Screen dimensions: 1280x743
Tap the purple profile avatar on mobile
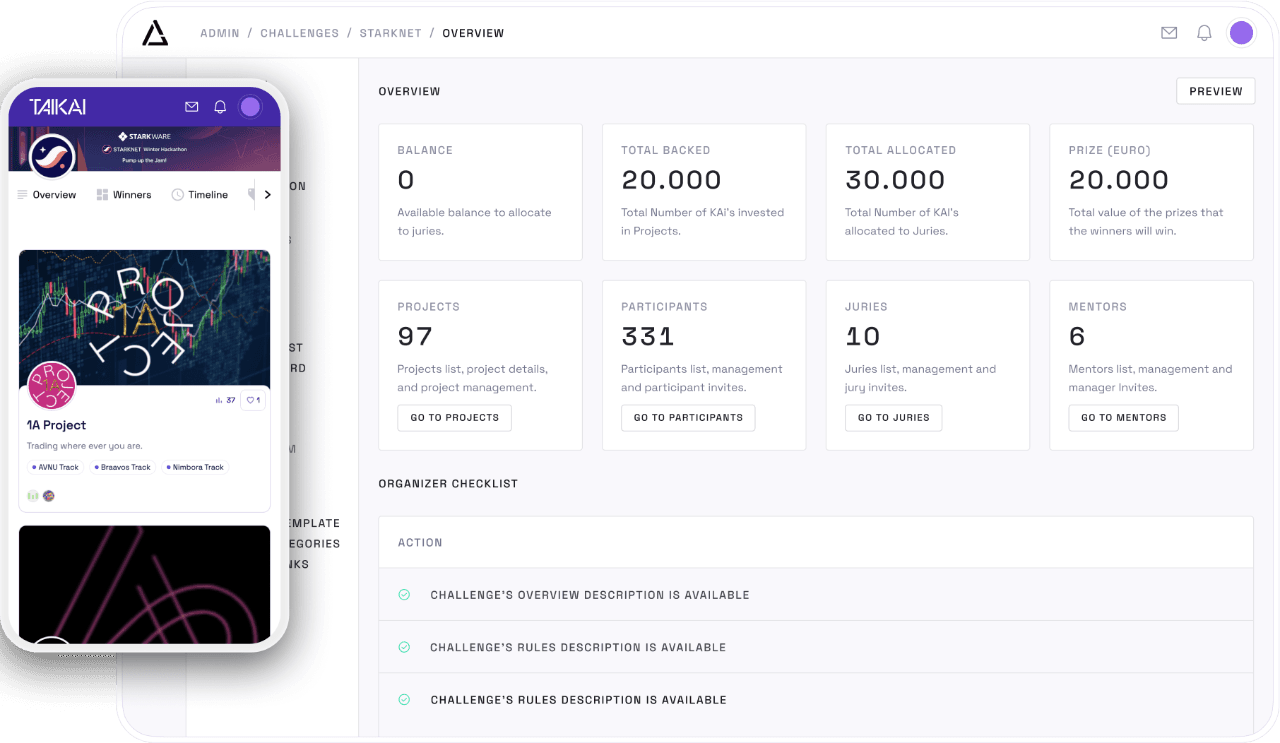tap(250, 107)
